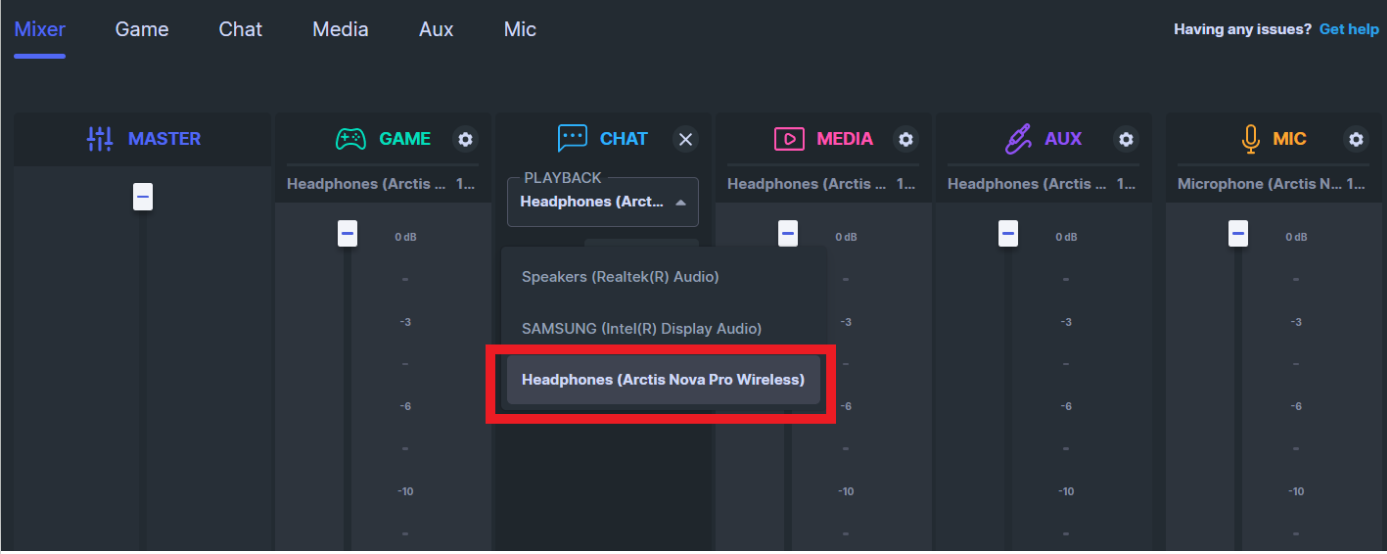Close the Chat settings panel
This screenshot has height=554, width=1387.
coord(685,139)
